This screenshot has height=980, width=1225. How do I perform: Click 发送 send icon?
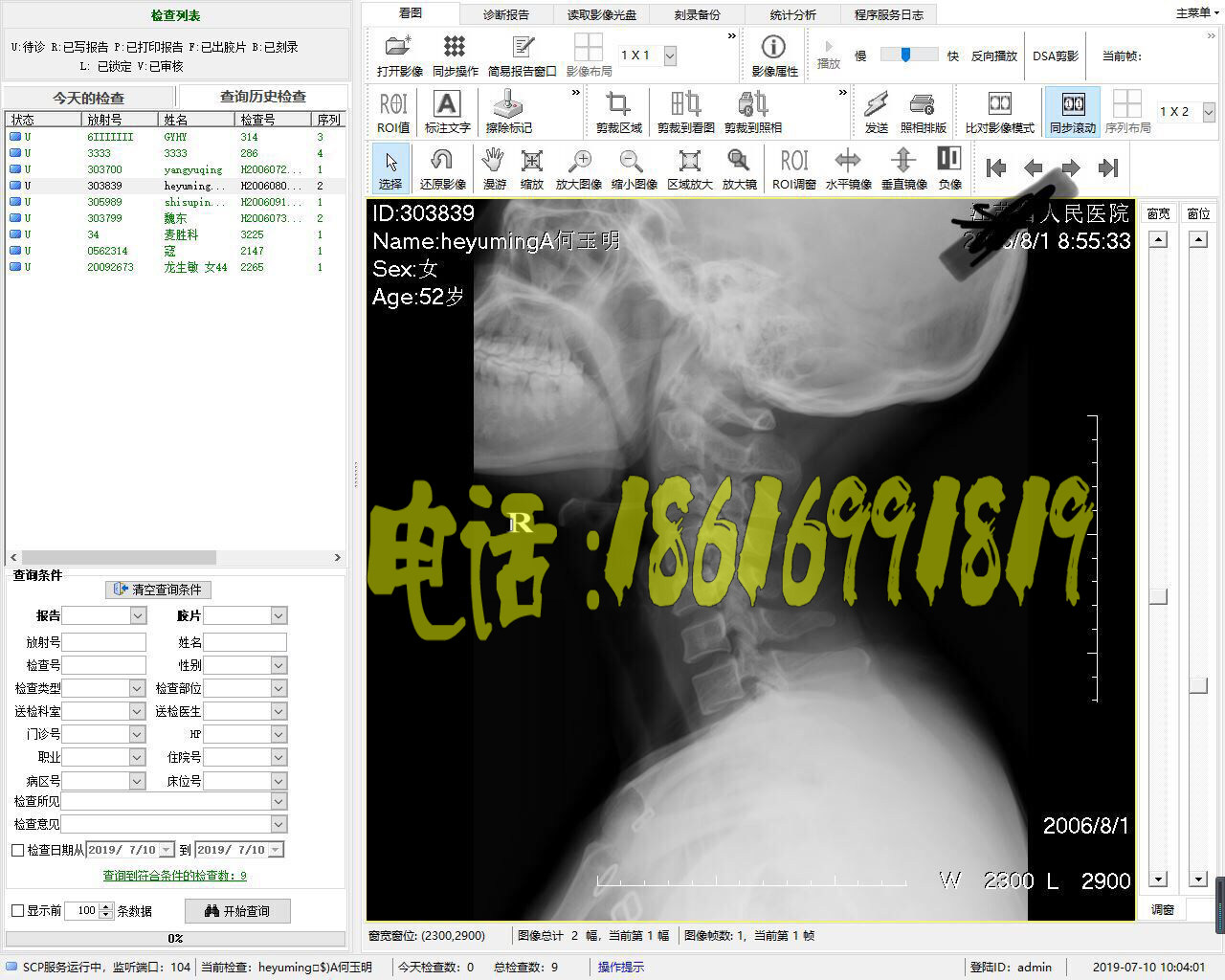point(876,112)
